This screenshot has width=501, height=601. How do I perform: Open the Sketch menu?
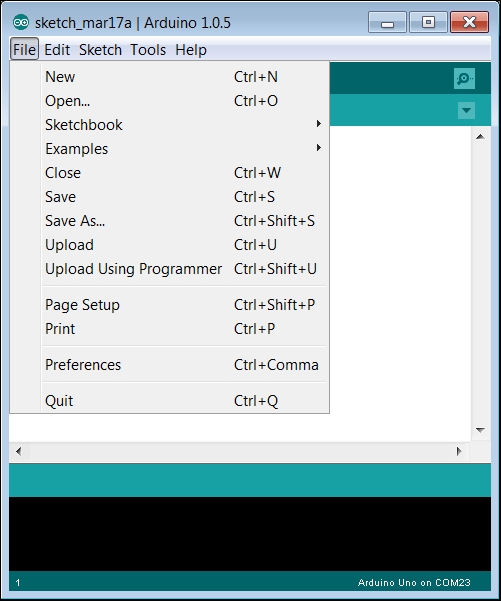pos(100,50)
